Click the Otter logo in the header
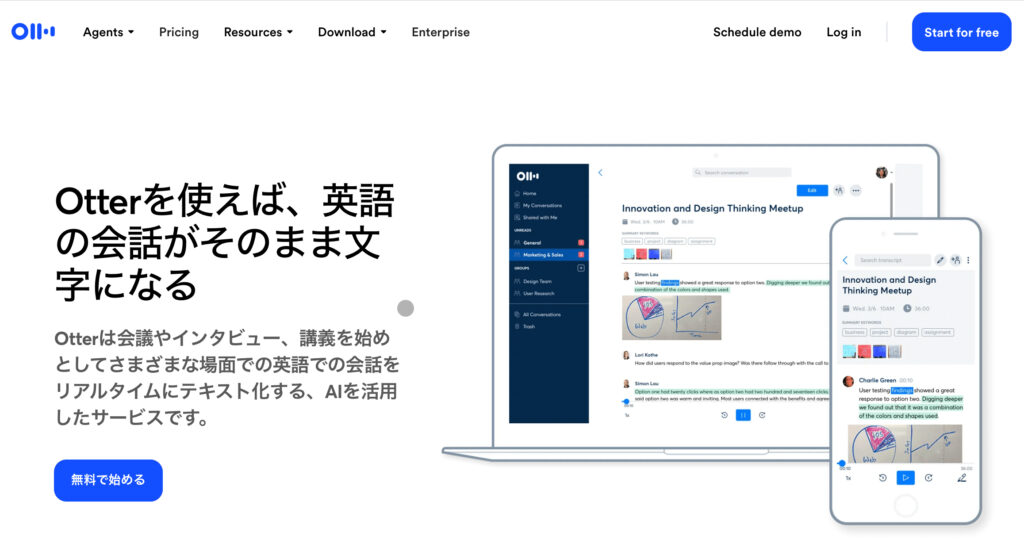 click(x=33, y=31)
